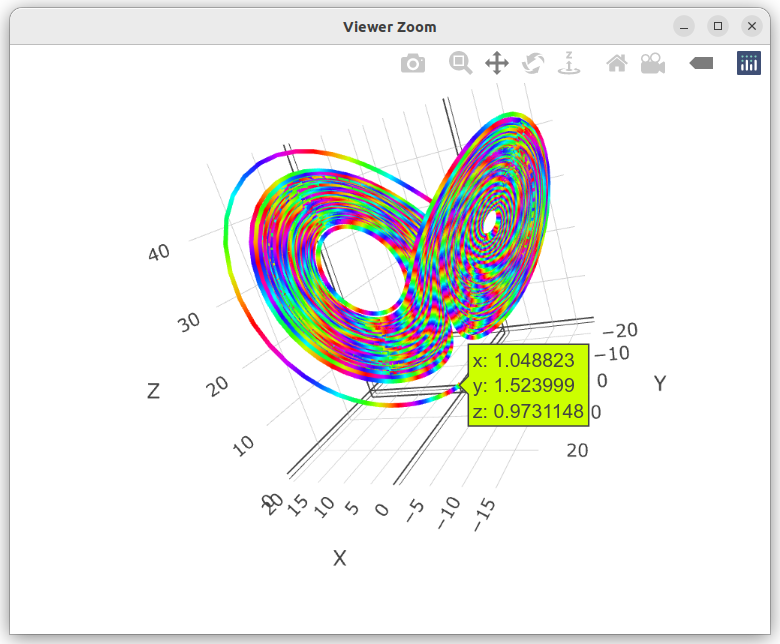
Task: Open the Plotly logo link
Action: click(748, 64)
